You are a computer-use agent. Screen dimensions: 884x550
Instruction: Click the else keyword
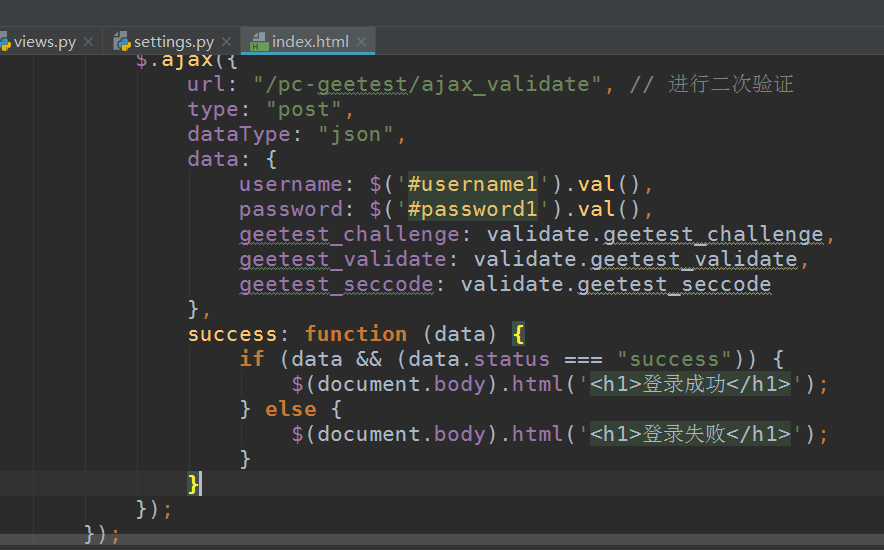click(x=291, y=409)
